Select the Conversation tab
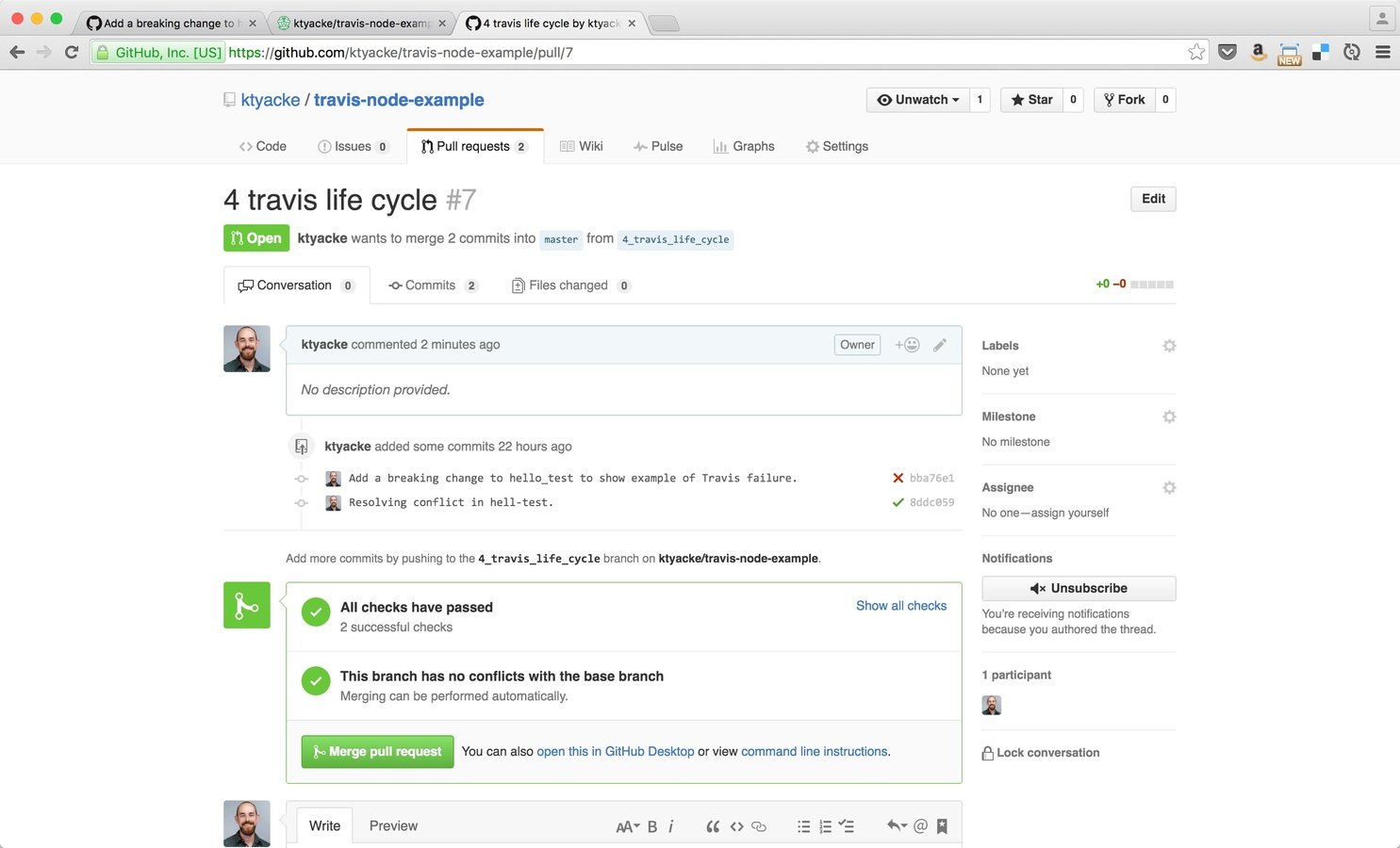Image resolution: width=1400 pixels, height=848 pixels. (296, 285)
